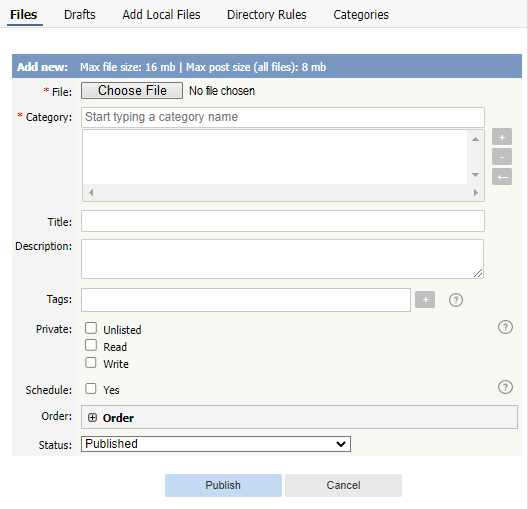The width and height of the screenshot is (528, 509).
Task: Click the plus icon beside category list
Action: coord(502,137)
